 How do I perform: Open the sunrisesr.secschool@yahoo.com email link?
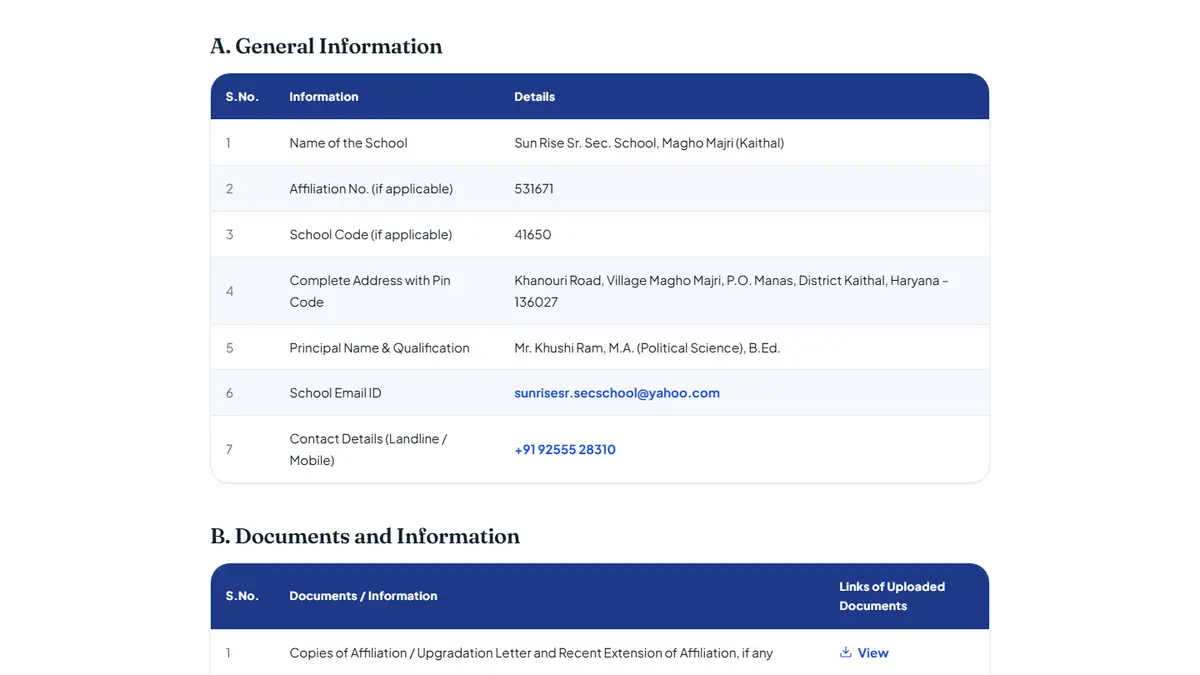(x=617, y=393)
